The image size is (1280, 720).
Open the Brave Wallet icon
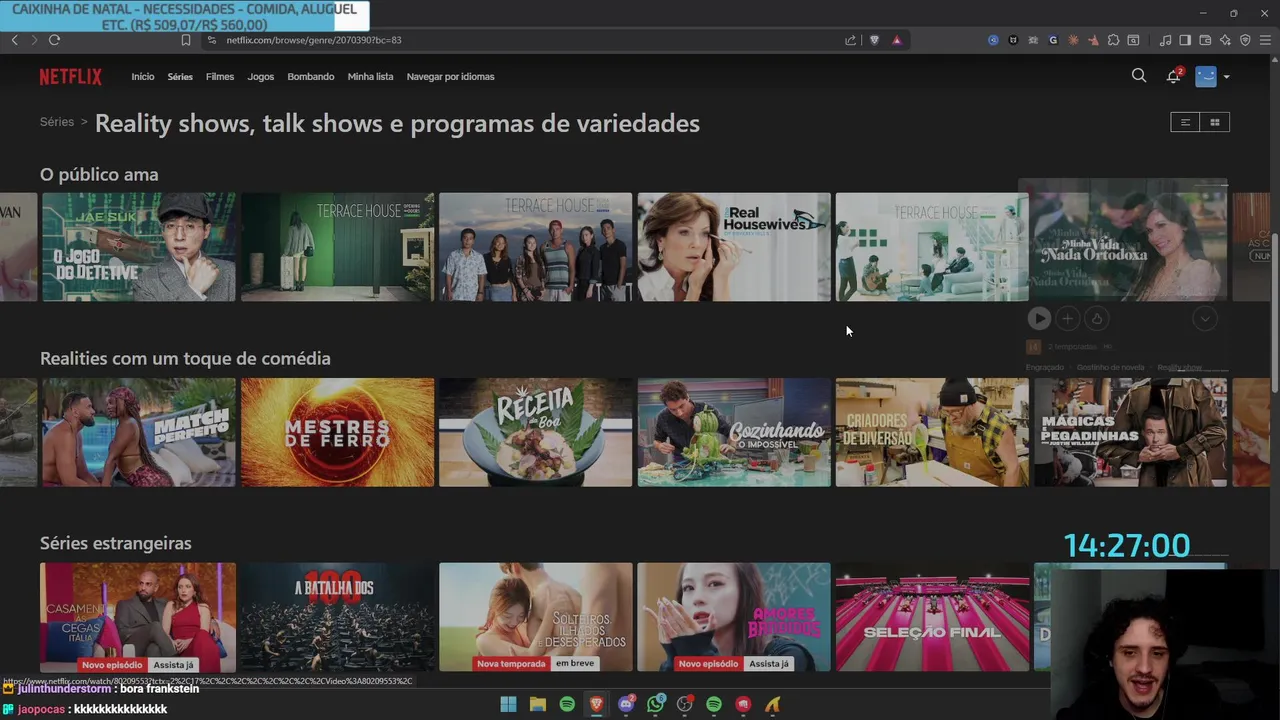coord(1205,40)
